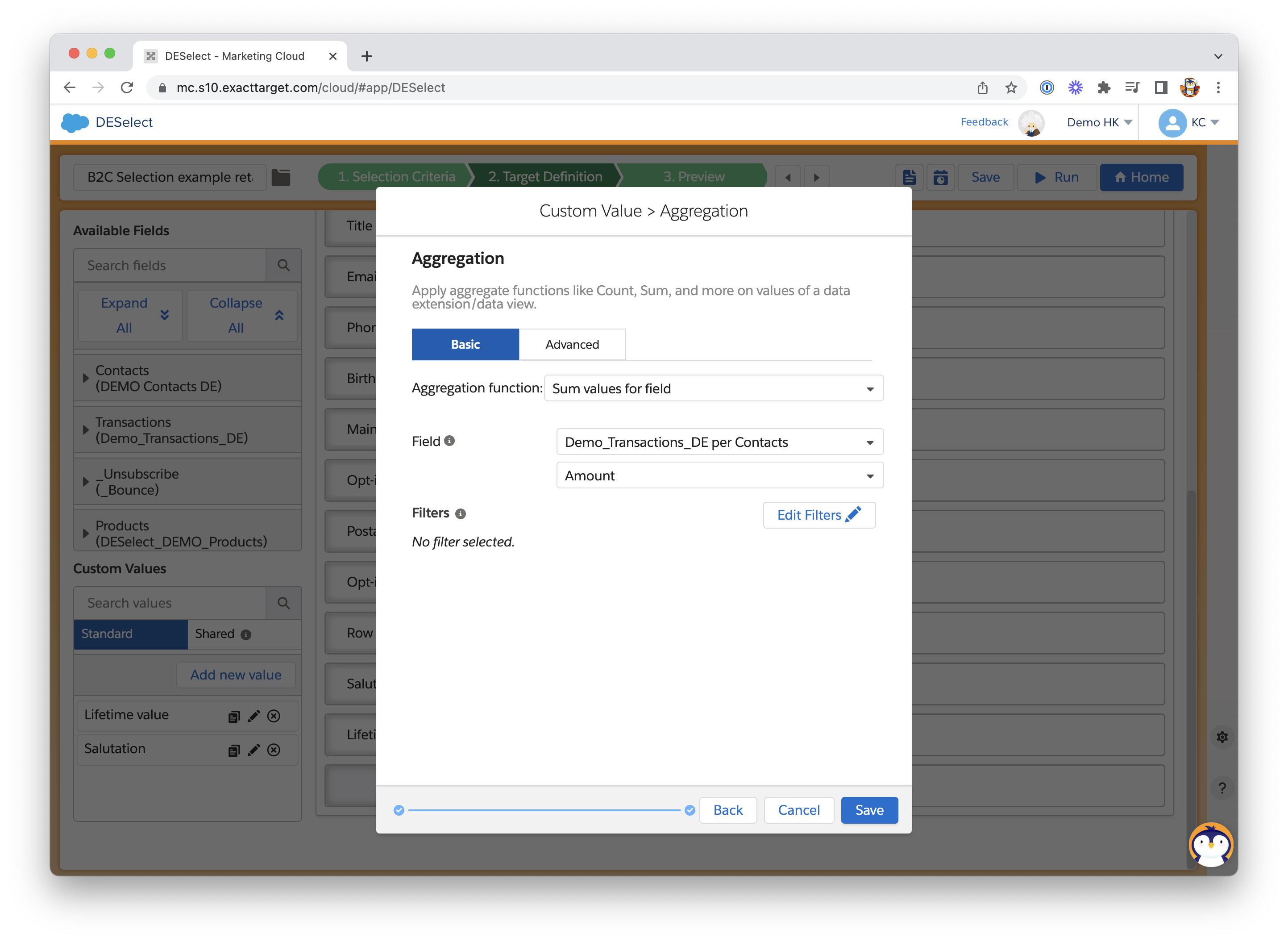This screenshot has width=1288, height=942.
Task: Edit the Salutation custom value pencil icon
Action: point(253,750)
